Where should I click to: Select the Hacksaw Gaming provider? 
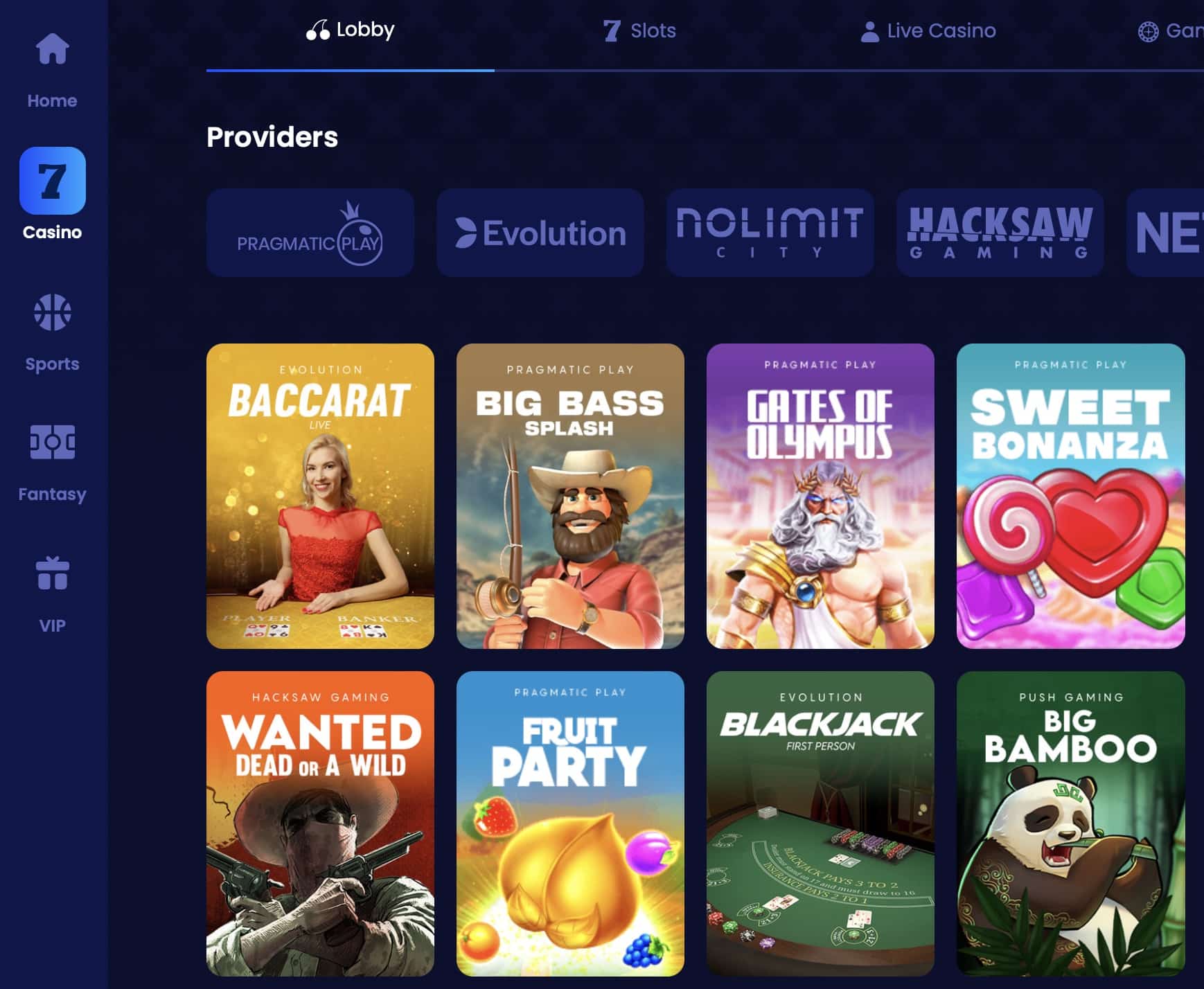tap(1000, 233)
